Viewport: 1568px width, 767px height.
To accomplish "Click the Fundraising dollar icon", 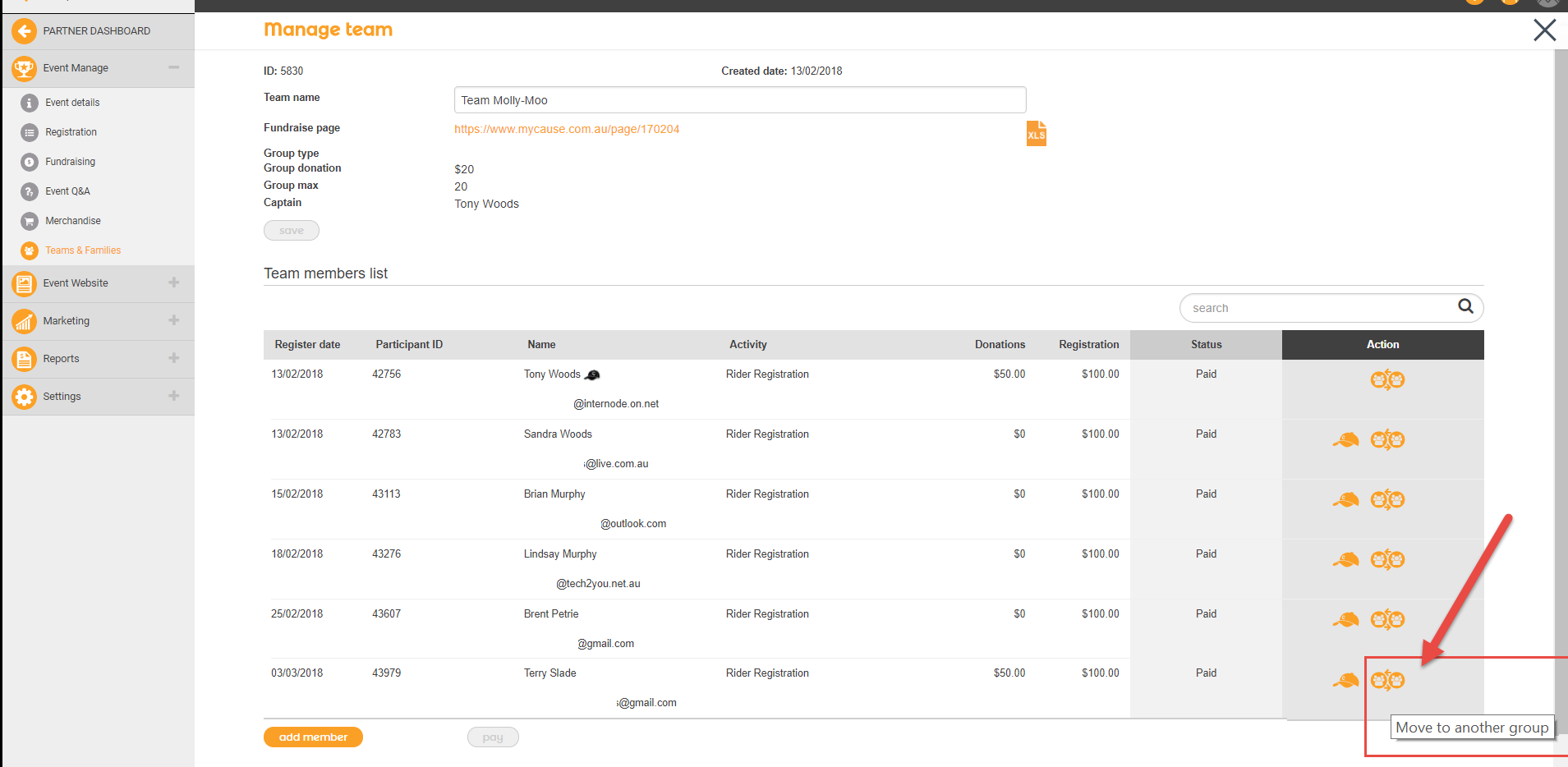I will 30,162.
